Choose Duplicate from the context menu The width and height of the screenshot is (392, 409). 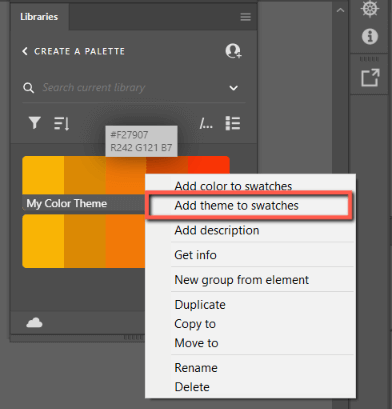[x=200, y=305]
